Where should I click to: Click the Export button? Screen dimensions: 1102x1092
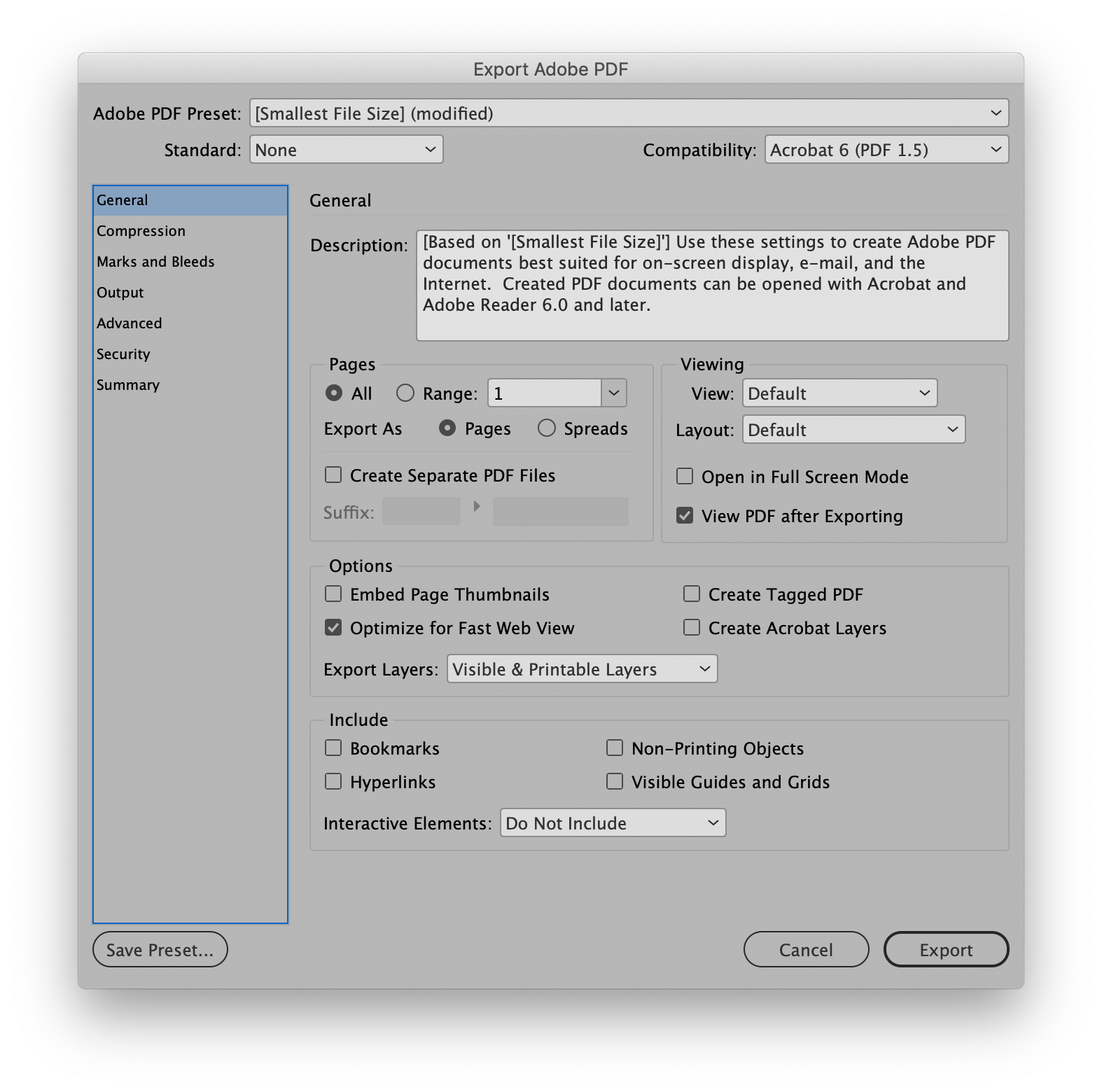point(947,950)
